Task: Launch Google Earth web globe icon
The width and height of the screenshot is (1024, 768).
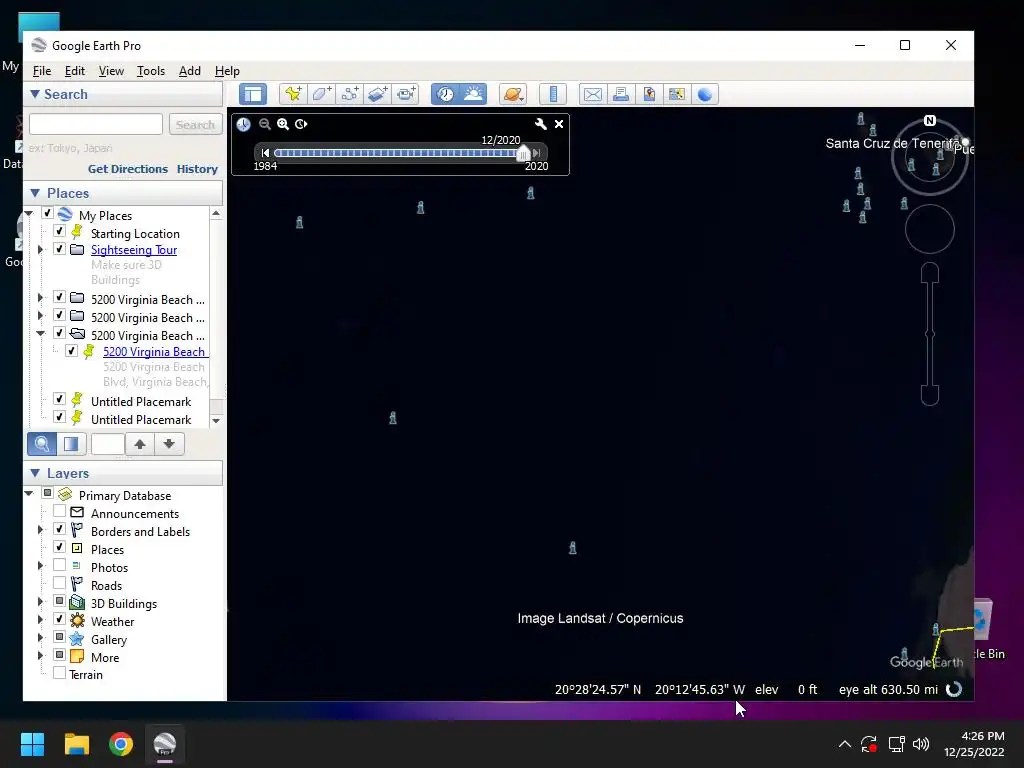Action: point(705,94)
